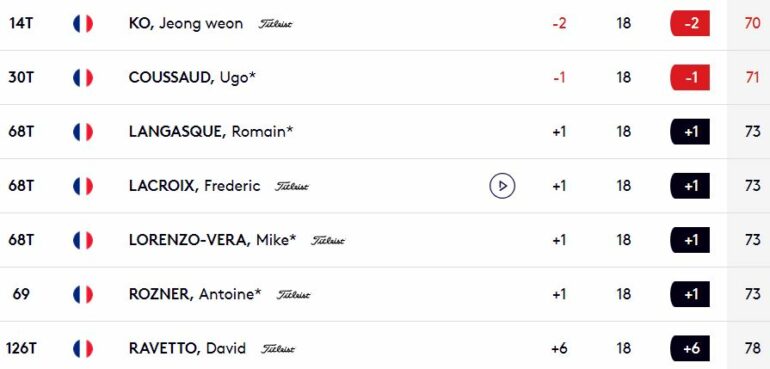The height and width of the screenshot is (369, 770).
Task: Click the flag icon next to LORENZO-VERA
Action: click(83, 240)
